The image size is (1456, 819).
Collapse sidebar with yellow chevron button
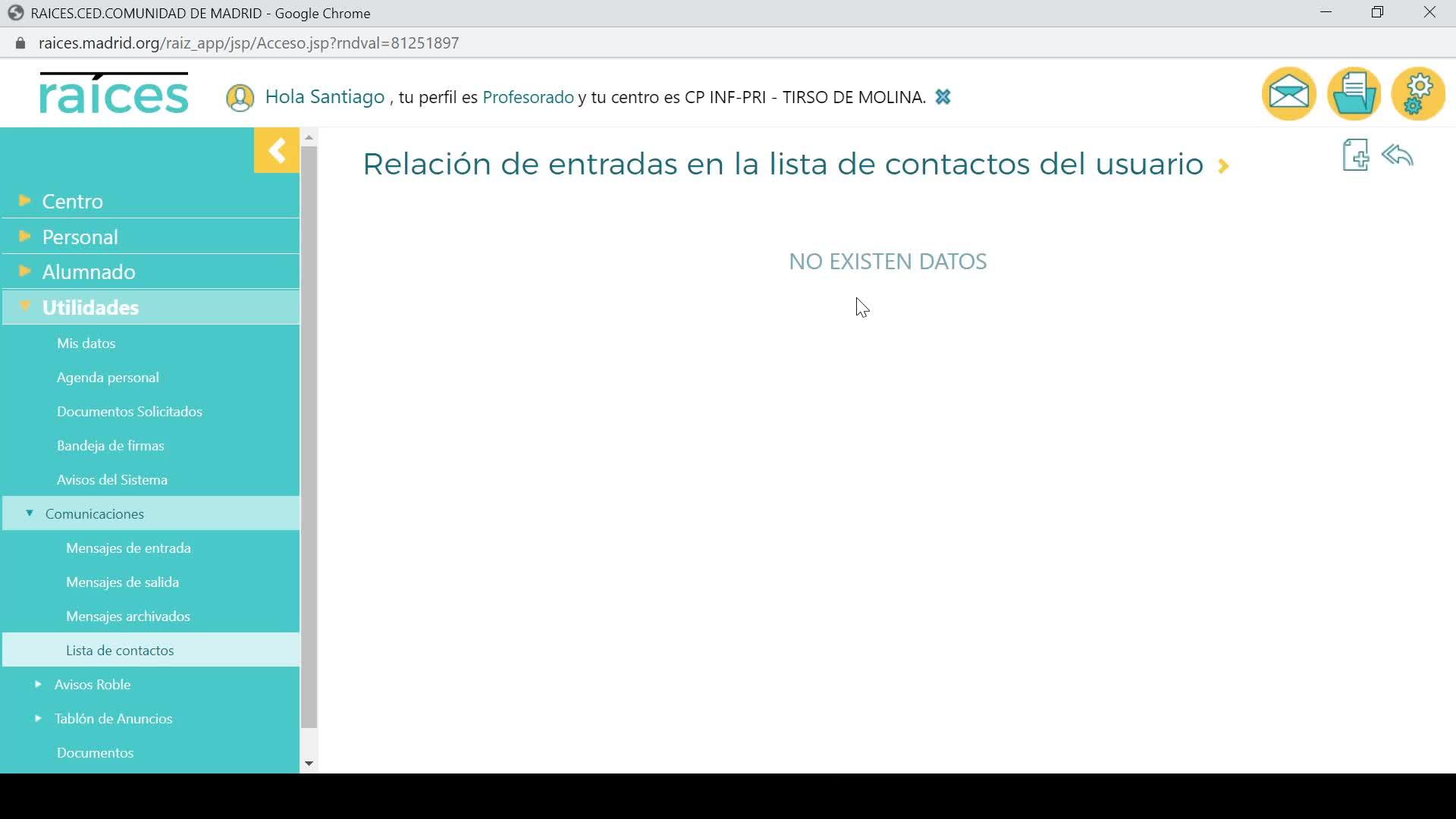coord(277,151)
